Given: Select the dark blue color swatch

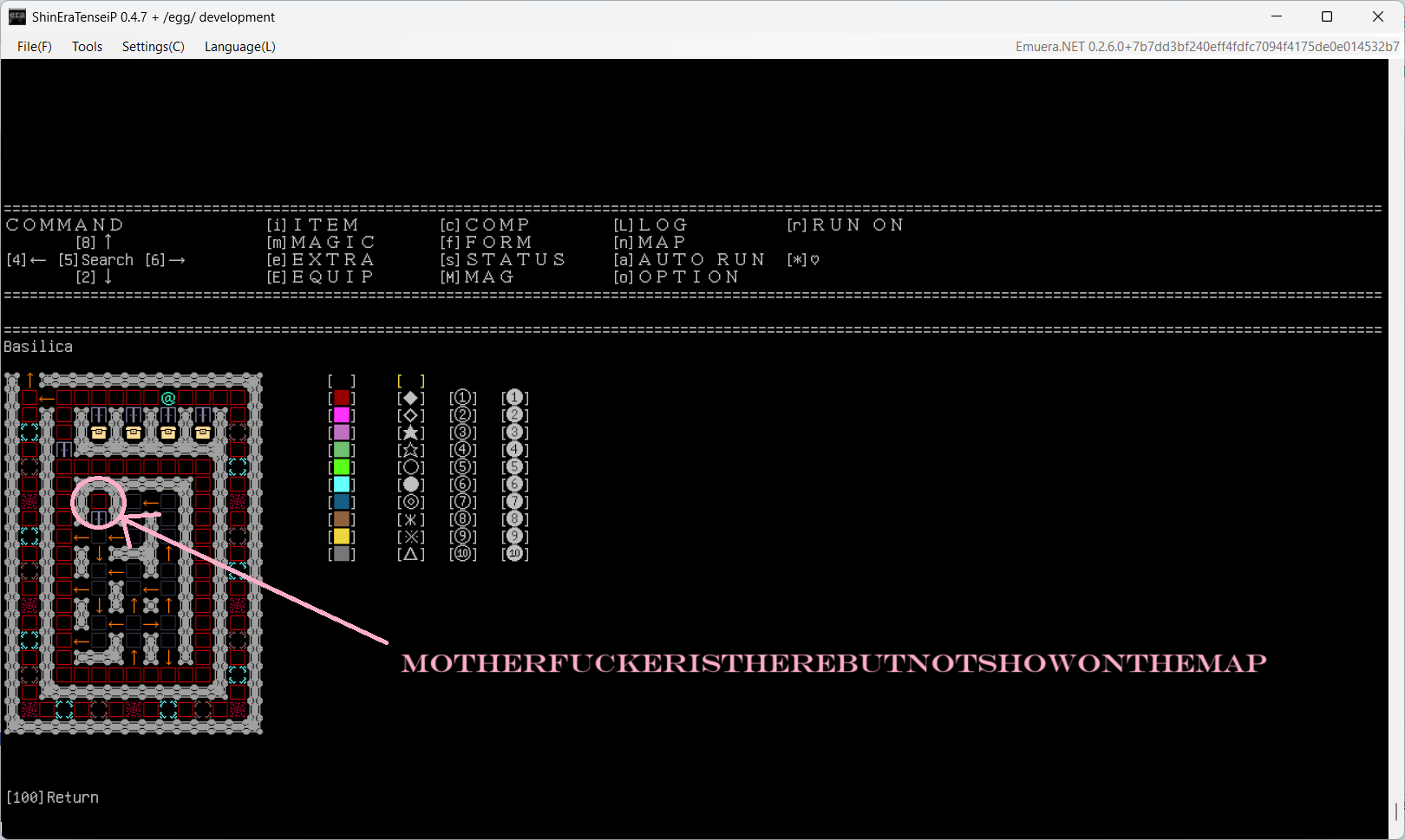Looking at the screenshot, I should [x=342, y=502].
